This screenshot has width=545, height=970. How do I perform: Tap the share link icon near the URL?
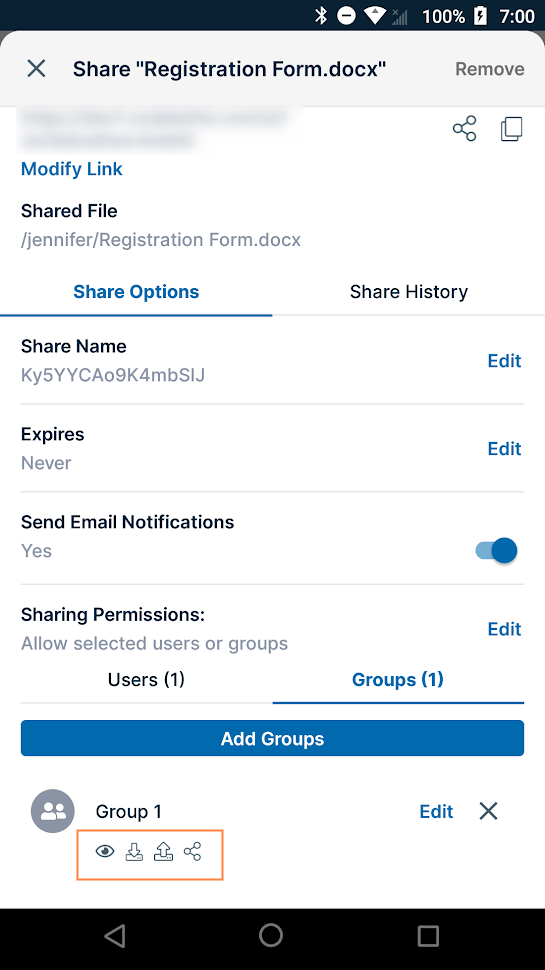click(465, 129)
